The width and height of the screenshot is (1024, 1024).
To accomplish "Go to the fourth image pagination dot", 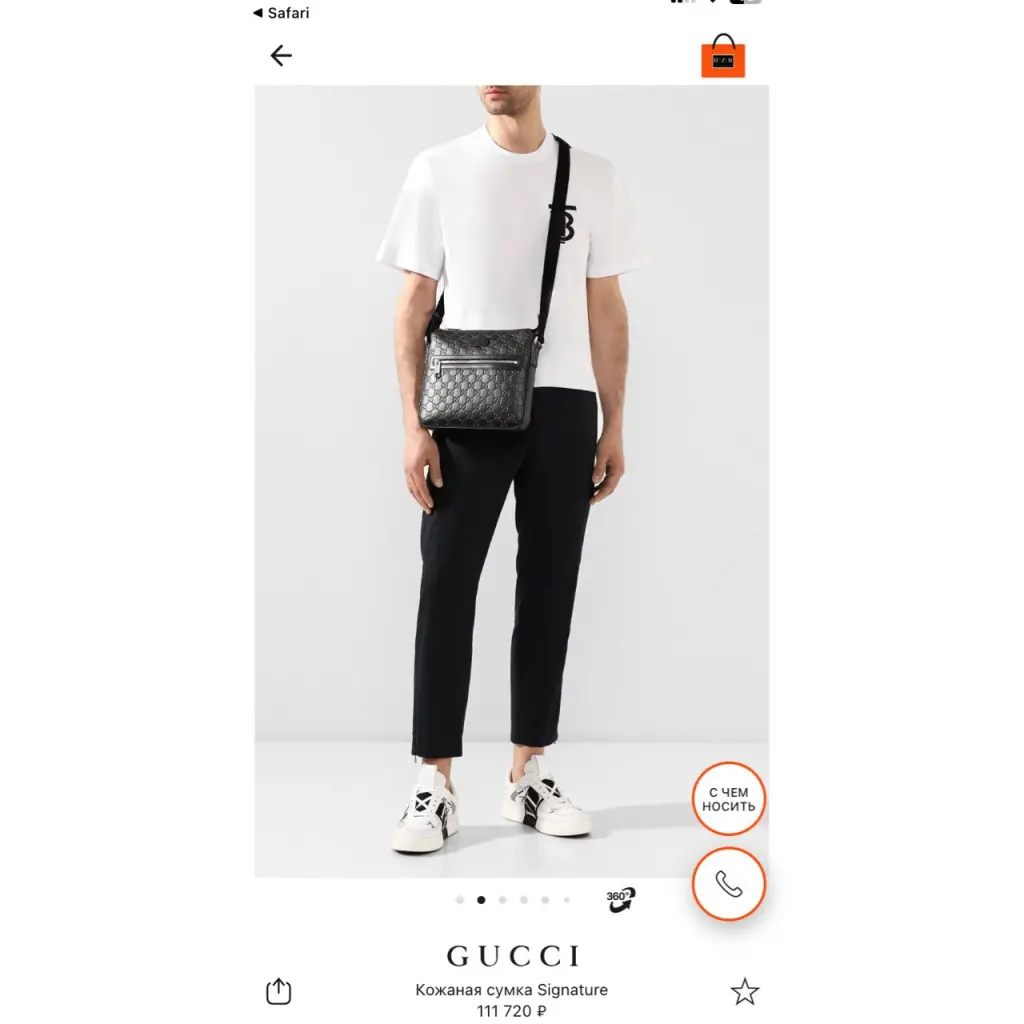I will coord(524,900).
